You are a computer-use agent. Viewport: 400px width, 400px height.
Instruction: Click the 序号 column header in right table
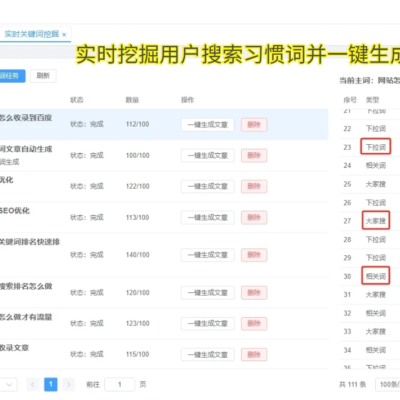(350, 100)
